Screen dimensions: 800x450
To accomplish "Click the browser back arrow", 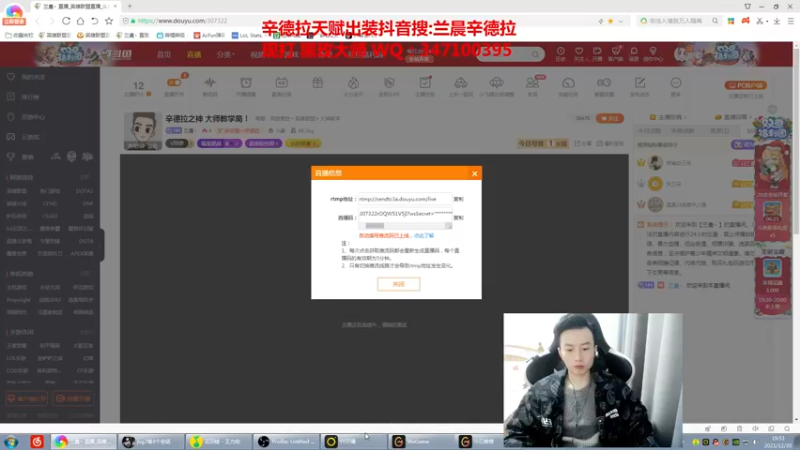I will click(x=37, y=21).
